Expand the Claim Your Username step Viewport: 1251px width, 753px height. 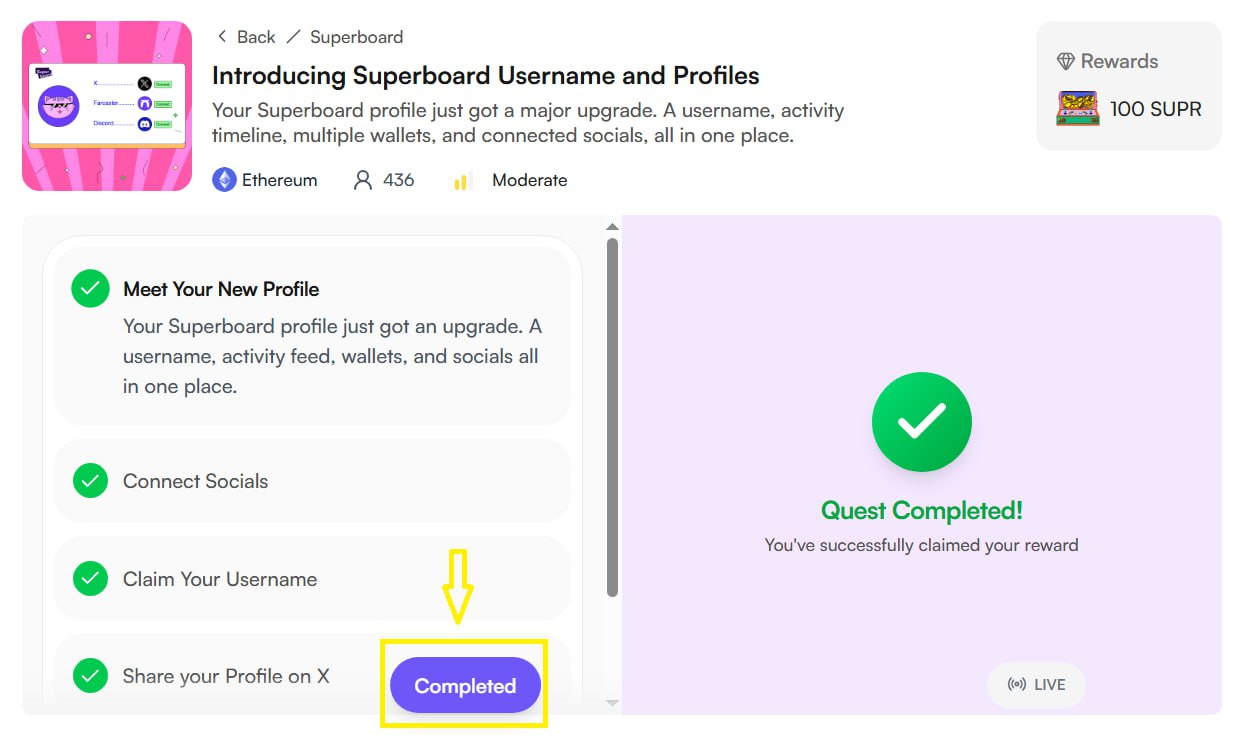[x=312, y=579]
